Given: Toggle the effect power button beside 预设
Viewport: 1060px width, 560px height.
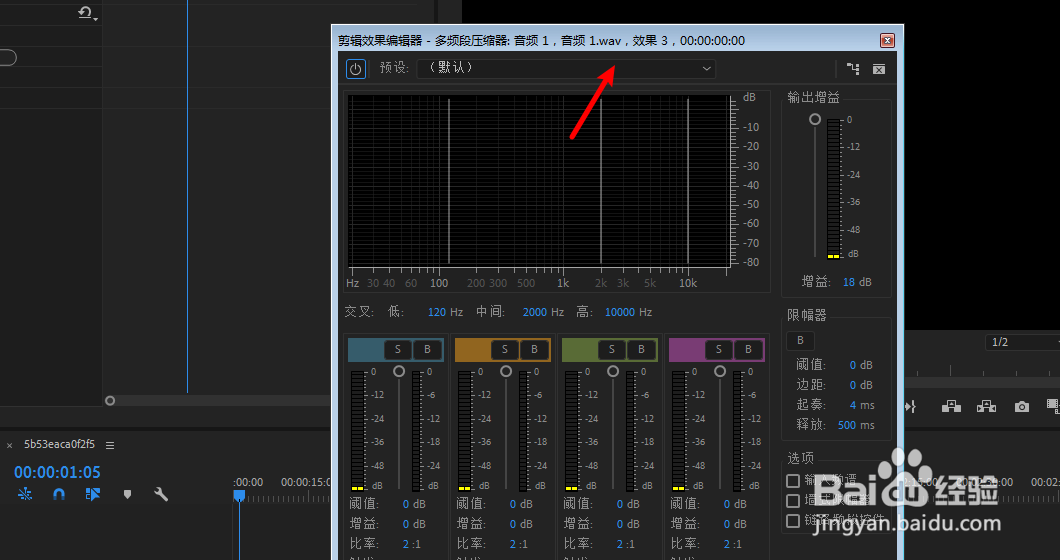Looking at the screenshot, I should [x=356, y=68].
